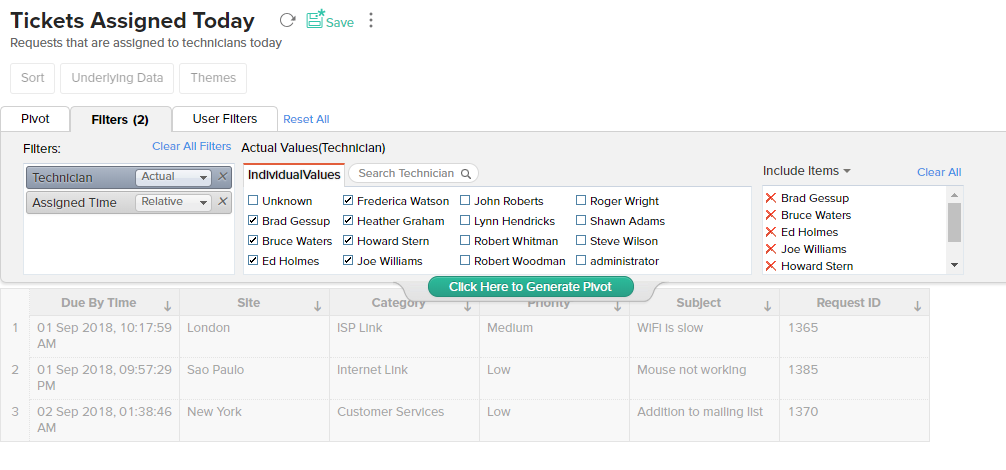Uncheck the Bruce Waters checkbox
Image resolution: width=1006 pixels, height=470 pixels.
[x=253, y=241]
